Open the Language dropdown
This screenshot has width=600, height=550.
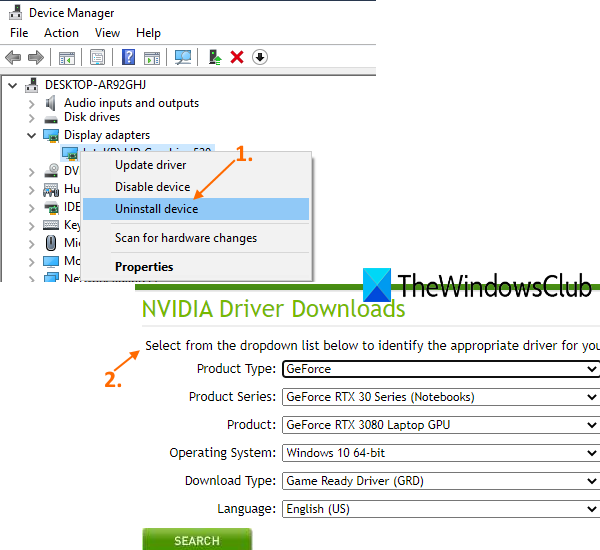[x=441, y=509]
